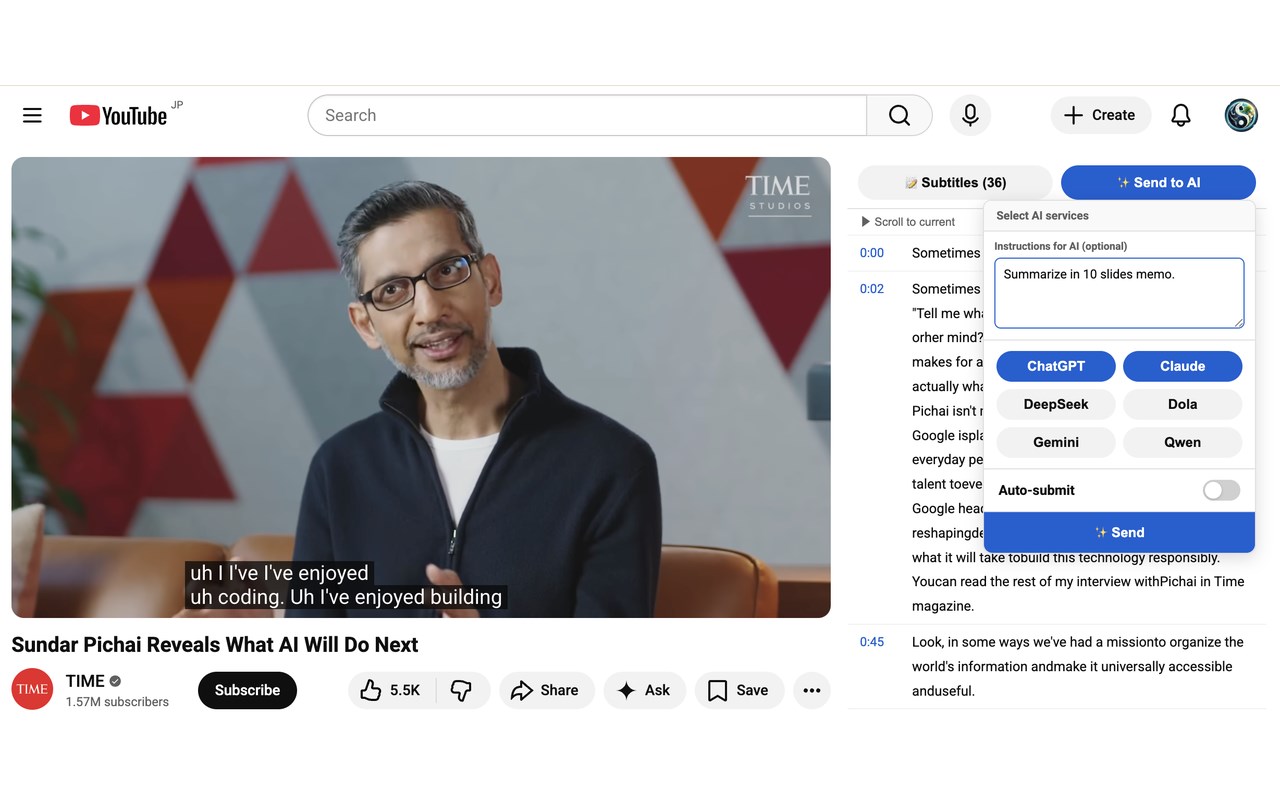Viewport: 1280px width, 800px height.
Task: Open the notifications bell
Action: point(1181,115)
